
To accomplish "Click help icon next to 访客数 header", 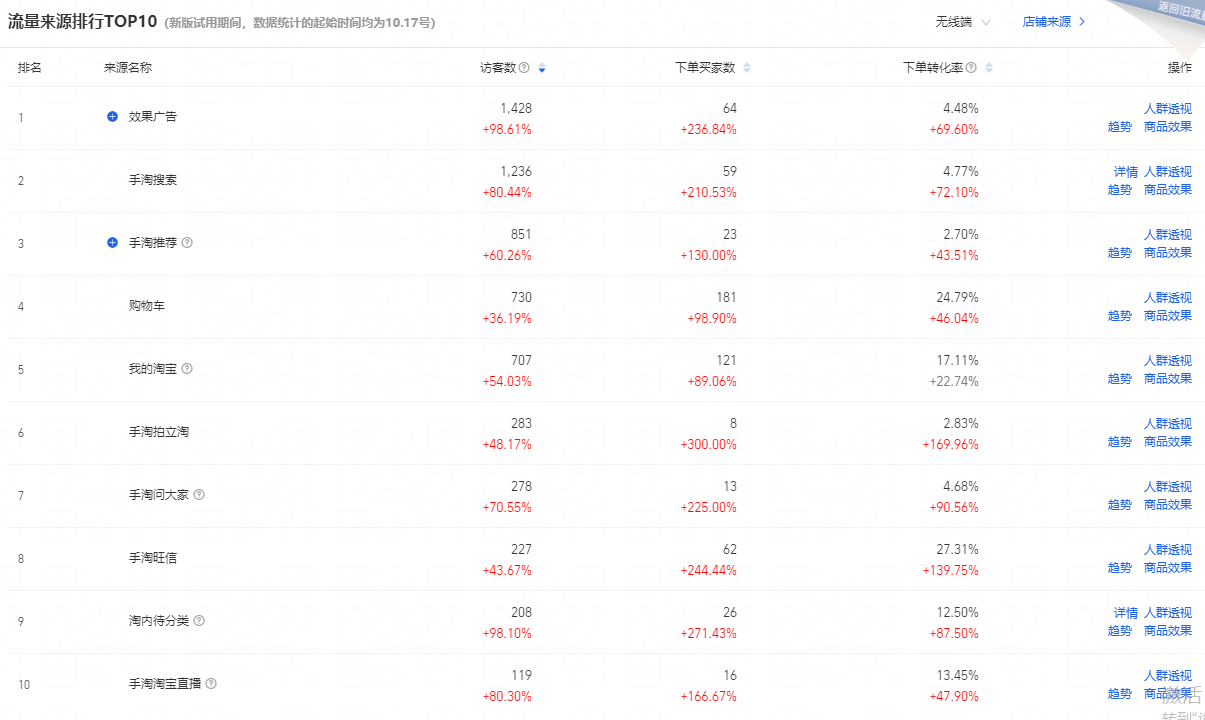I will point(524,68).
